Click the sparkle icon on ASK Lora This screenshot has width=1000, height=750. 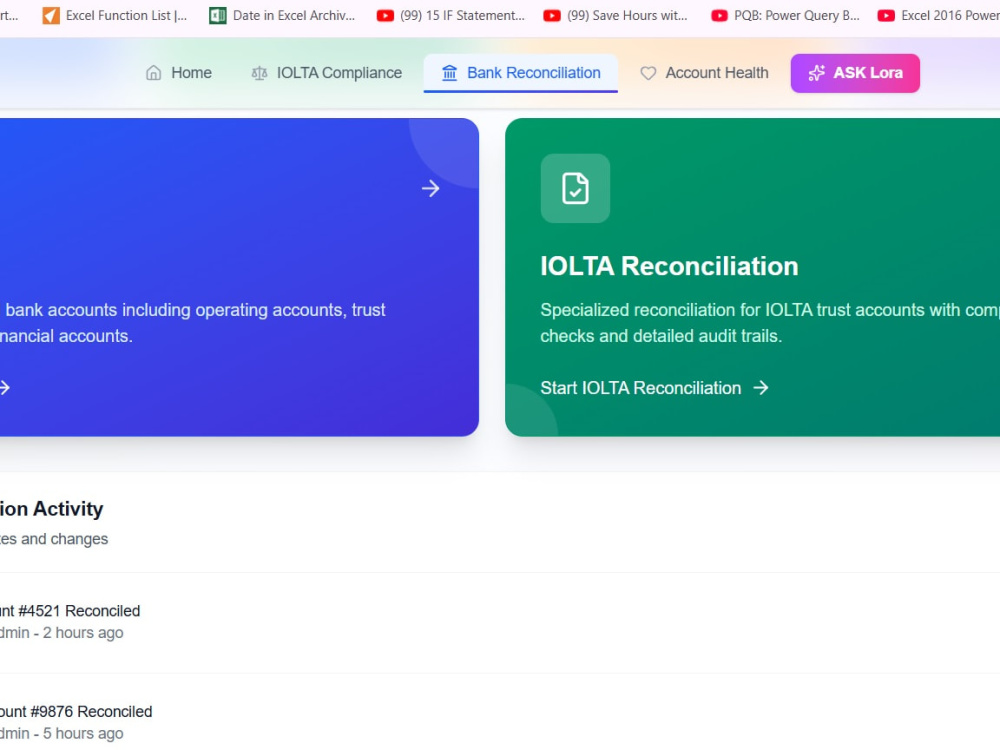[816, 73]
